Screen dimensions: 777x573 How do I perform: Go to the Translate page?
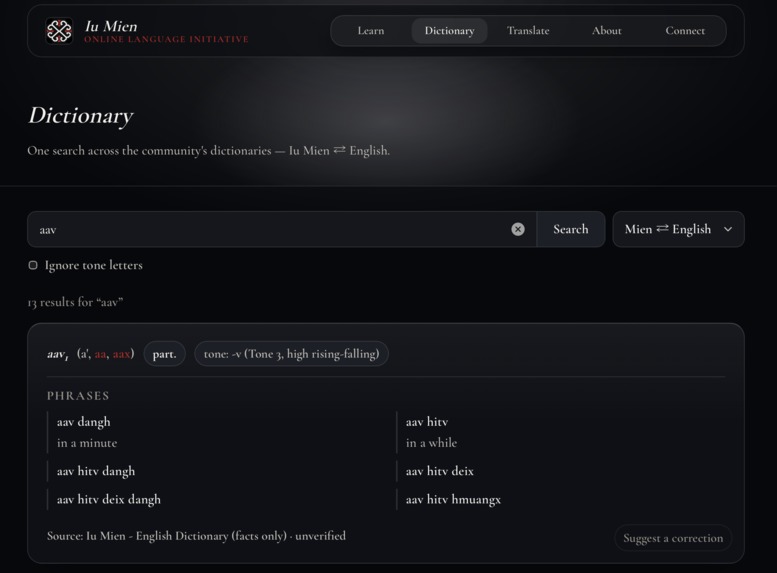[x=528, y=31]
